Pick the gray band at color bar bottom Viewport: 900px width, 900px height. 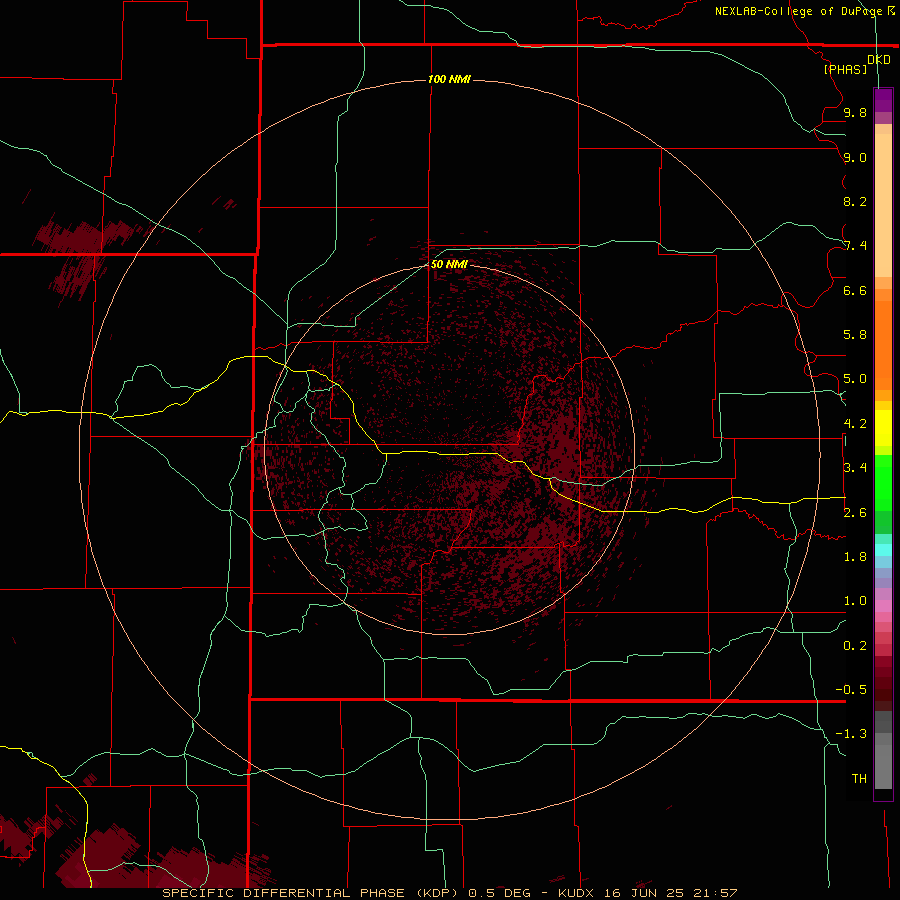click(883, 766)
